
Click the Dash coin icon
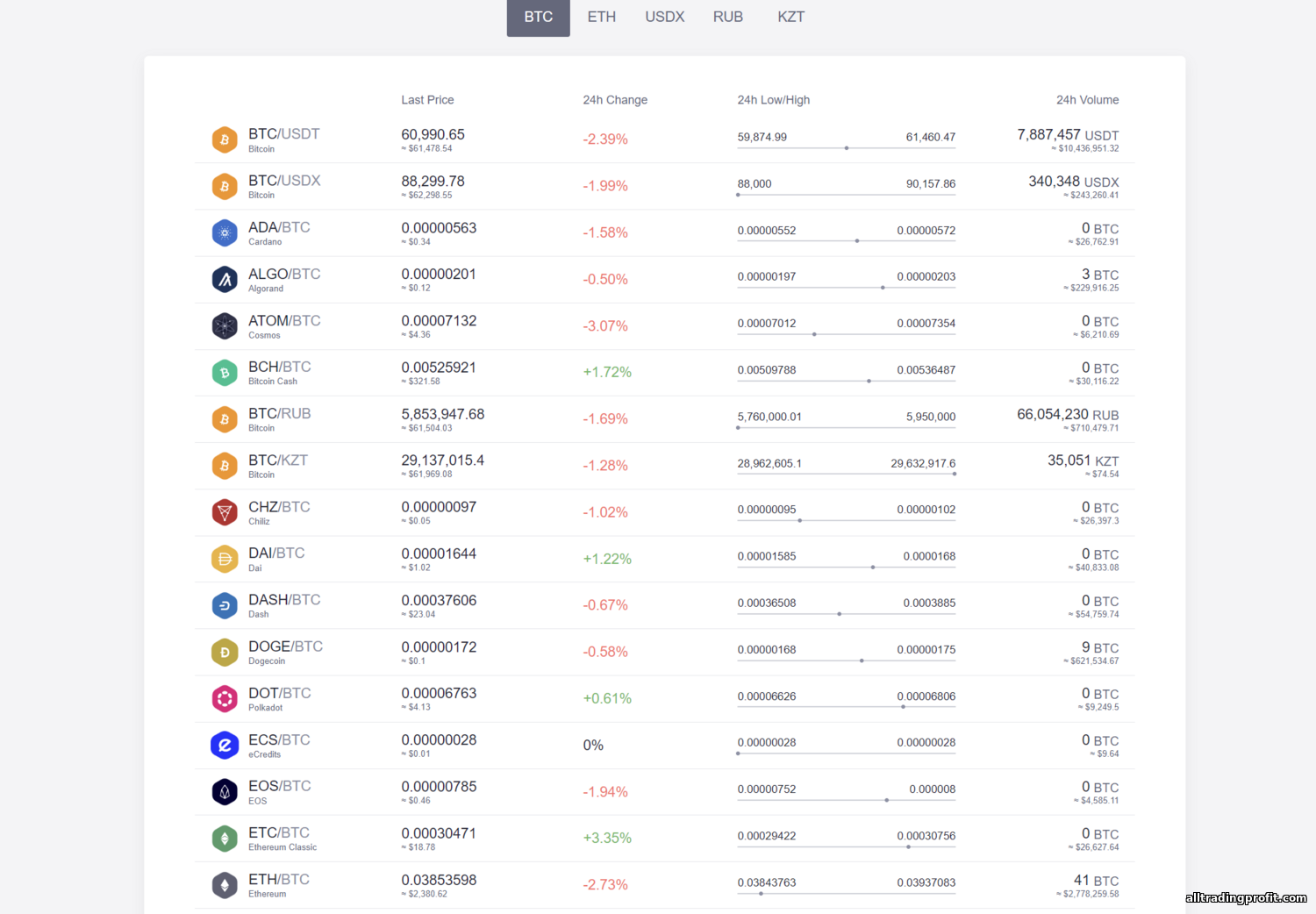pos(225,605)
